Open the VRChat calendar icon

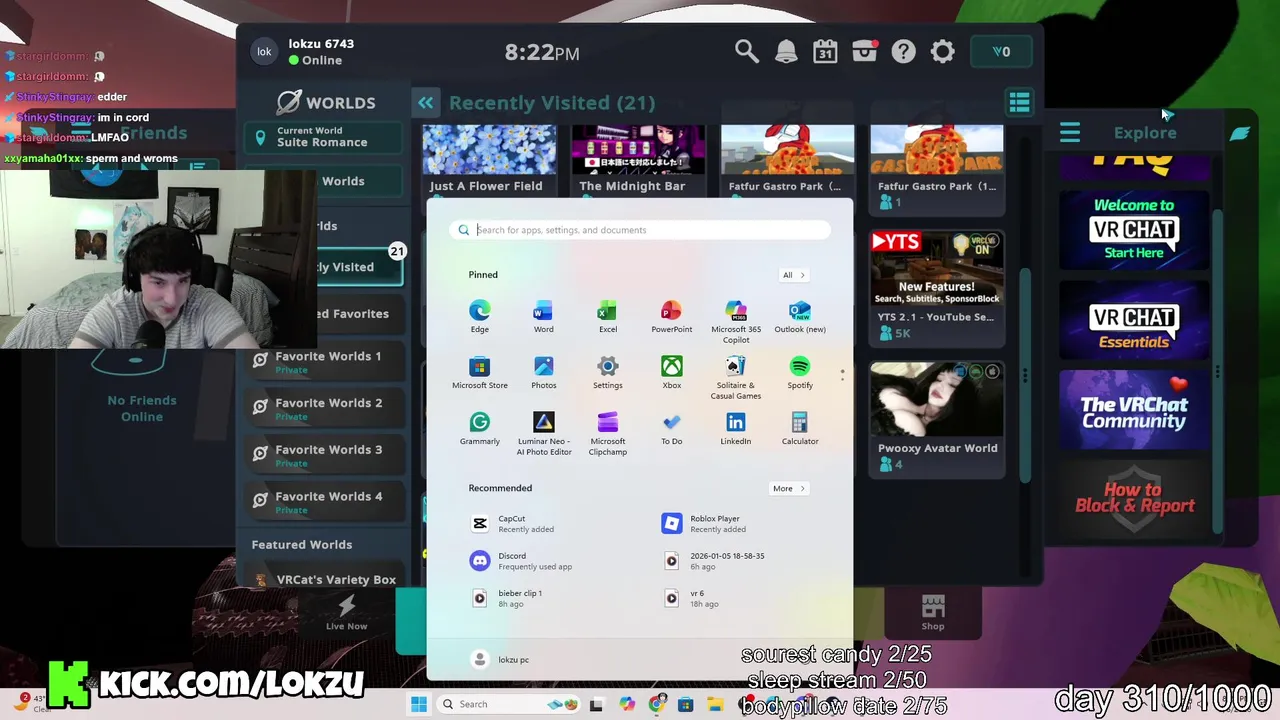[x=825, y=52]
